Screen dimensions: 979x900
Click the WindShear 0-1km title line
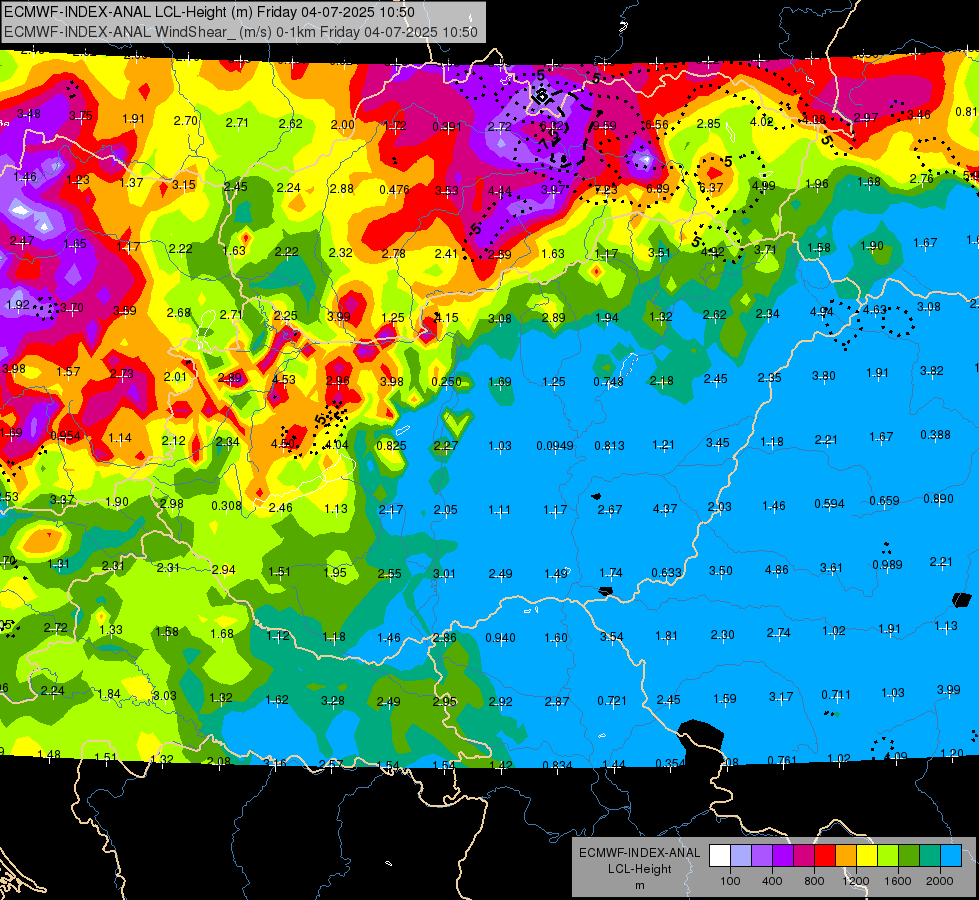[x=241, y=32]
